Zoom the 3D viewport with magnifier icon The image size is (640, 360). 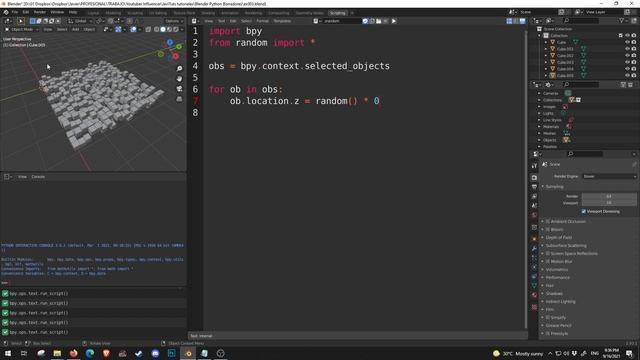pos(179,69)
